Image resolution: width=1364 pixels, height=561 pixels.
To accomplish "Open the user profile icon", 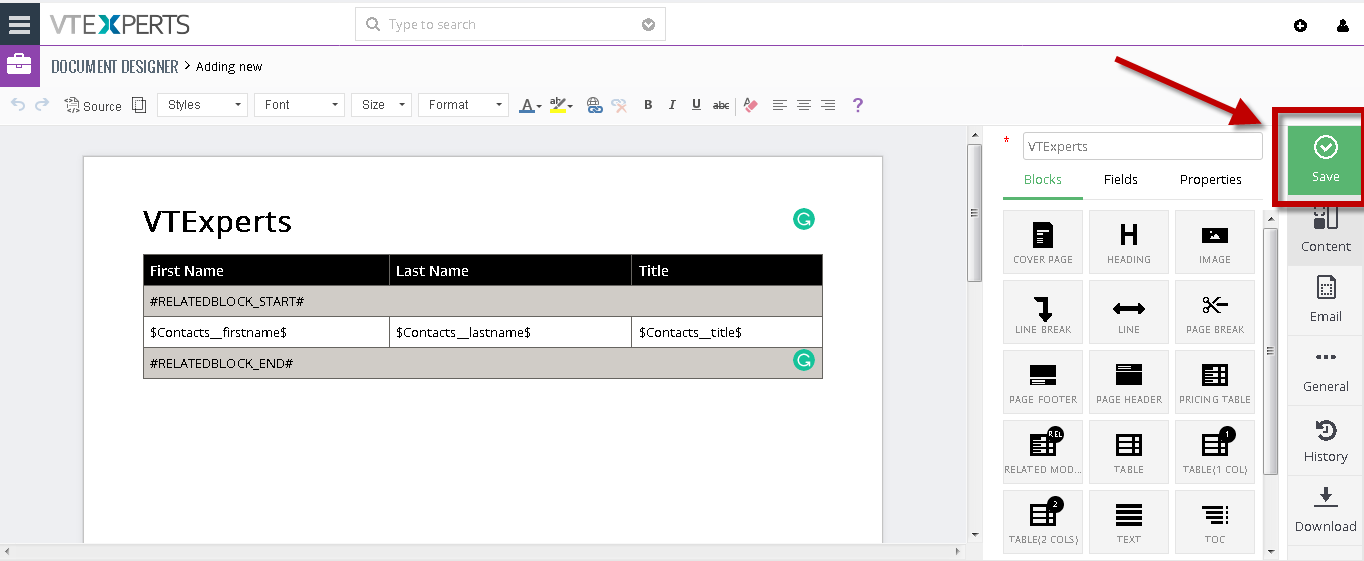I will [1343, 26].
